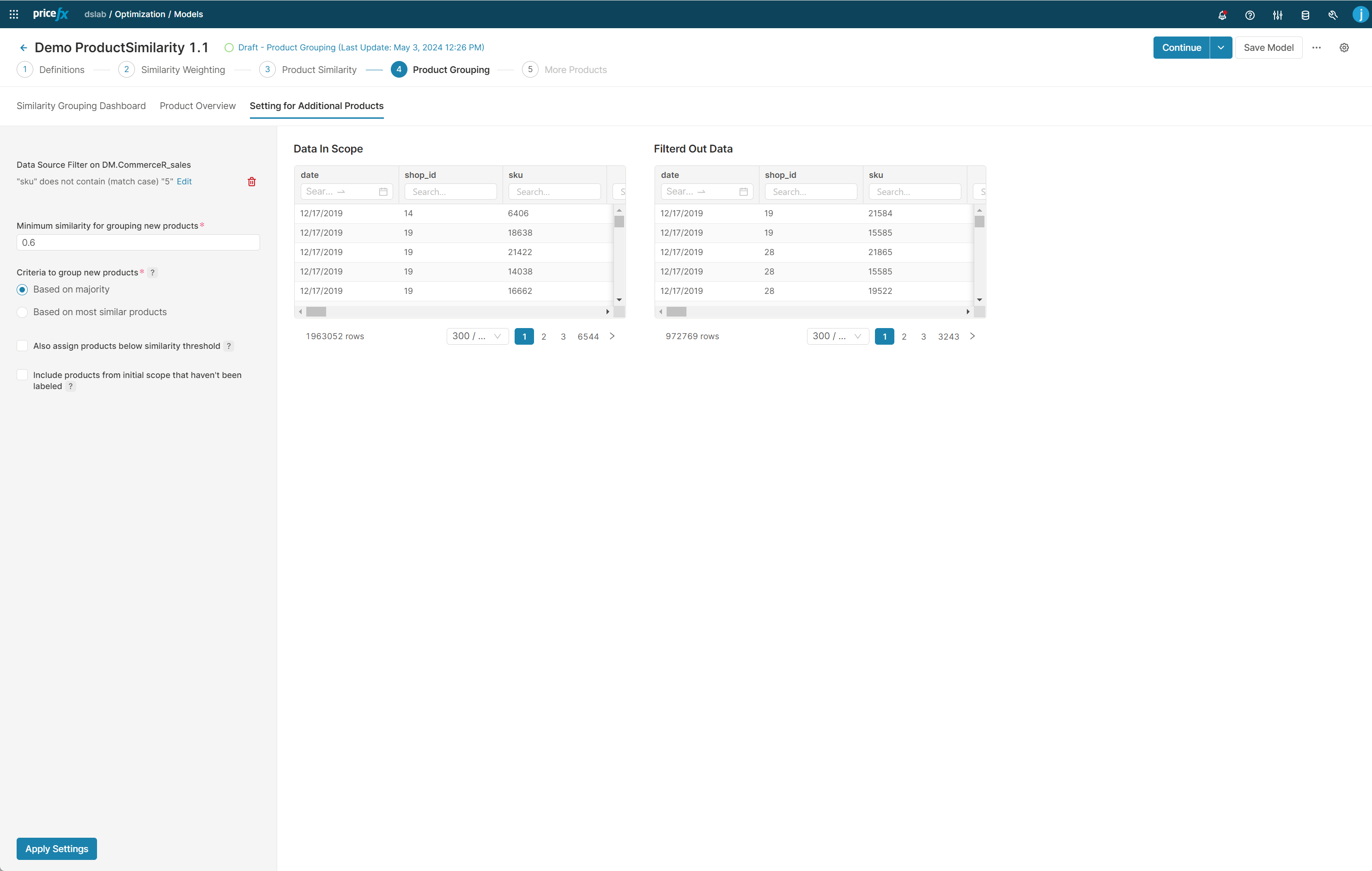This screenshot has height=871, width=1372.
Task: Enable Also assign products below similarity threshold
Action: 22,346
